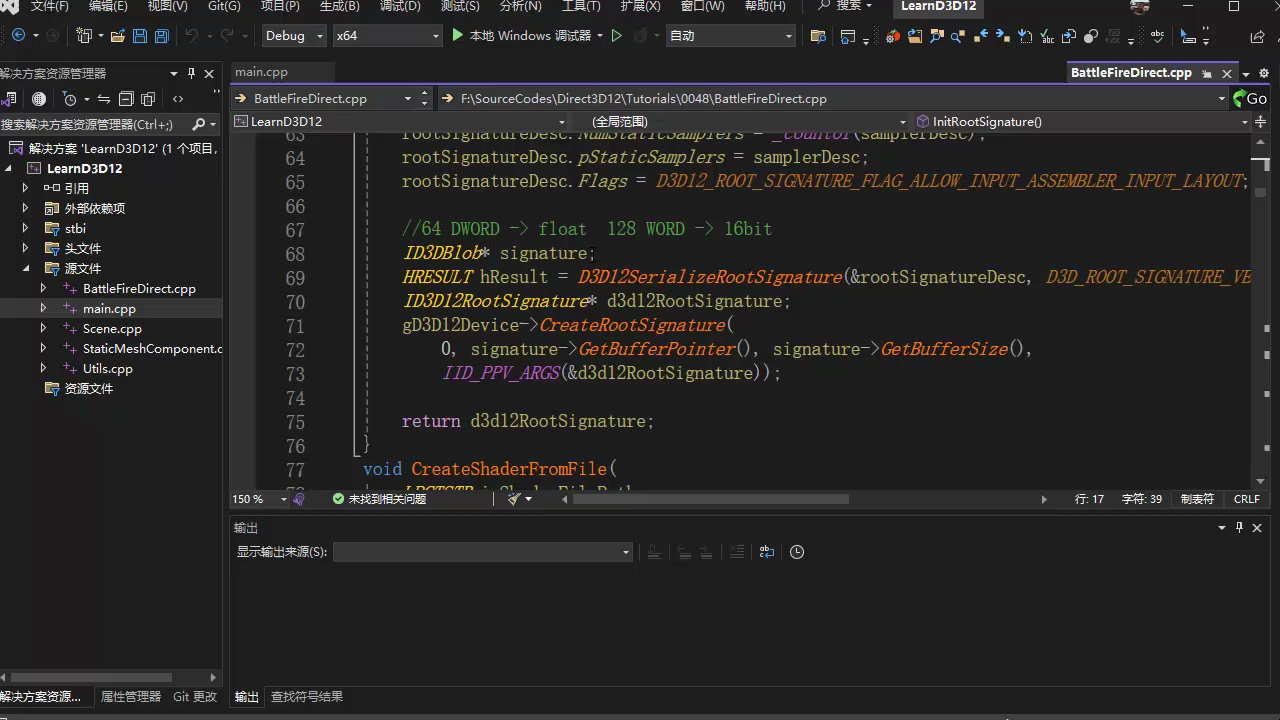The image size is (1280, 720).
Task: Click the Go button in navigation bar
Action: pos(1250,98)
